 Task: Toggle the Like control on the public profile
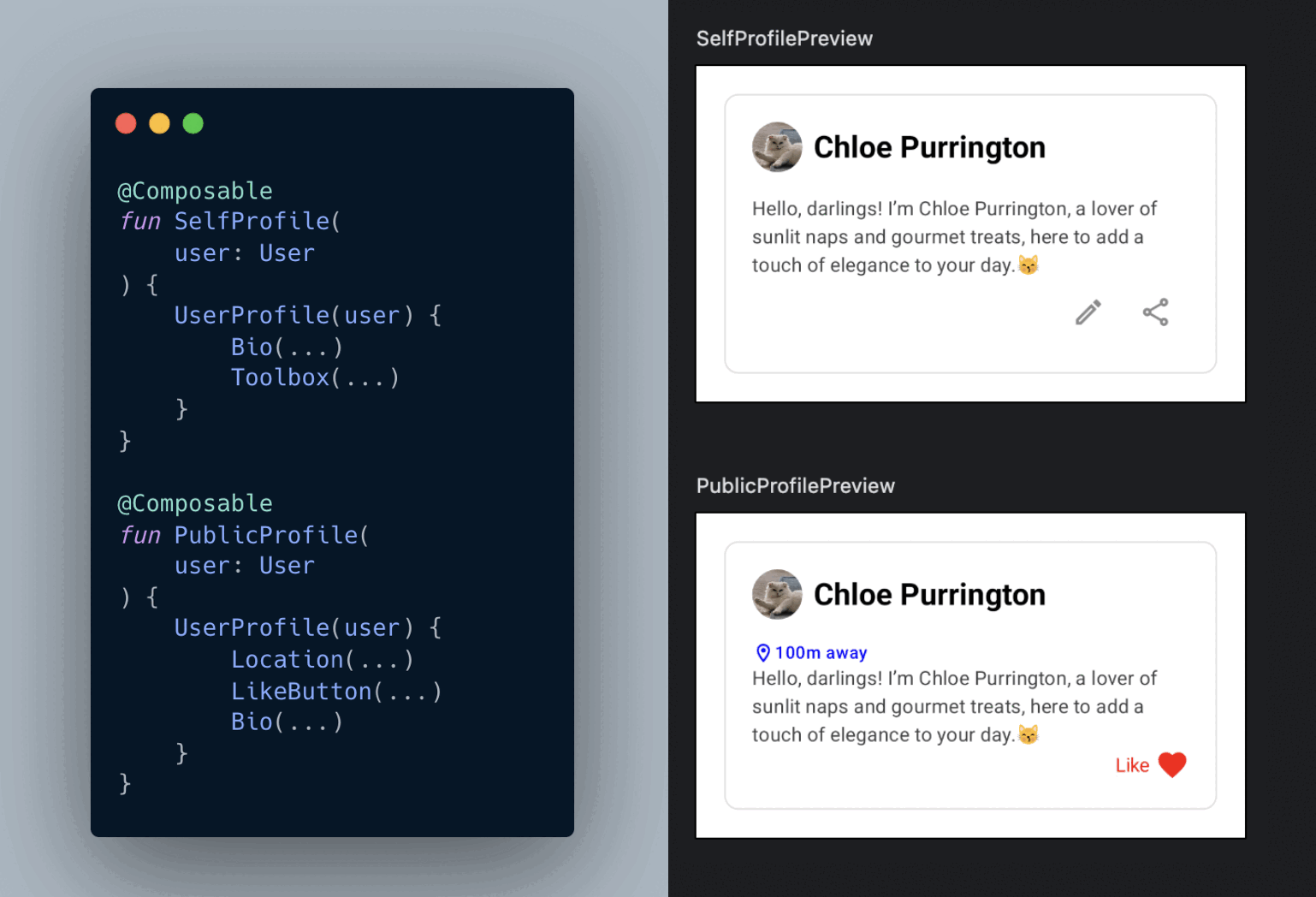tap(1149, 764)
